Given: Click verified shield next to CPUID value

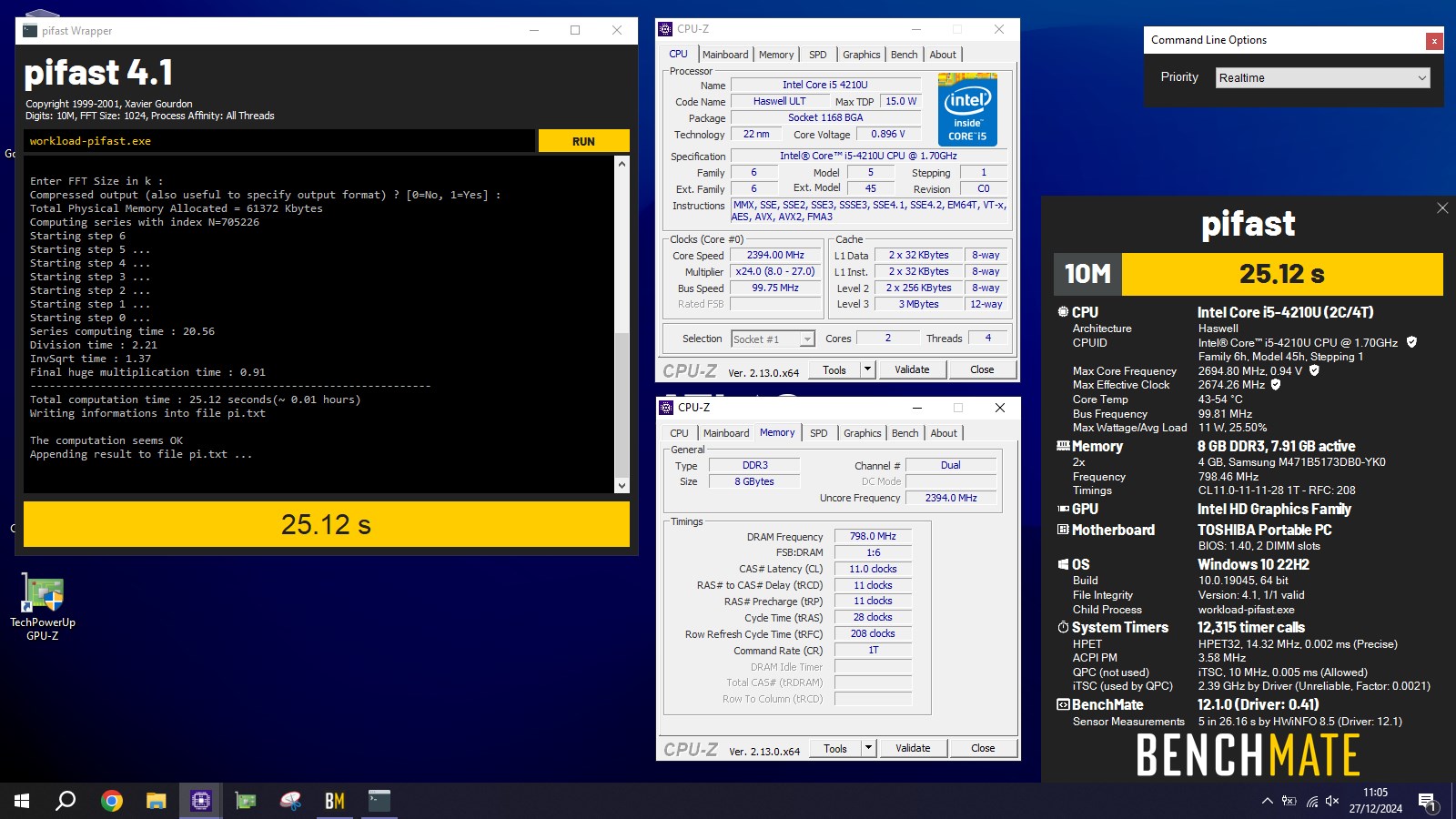Looking at the screenshot, I should pyautogui.click(x=1411, y=342).
